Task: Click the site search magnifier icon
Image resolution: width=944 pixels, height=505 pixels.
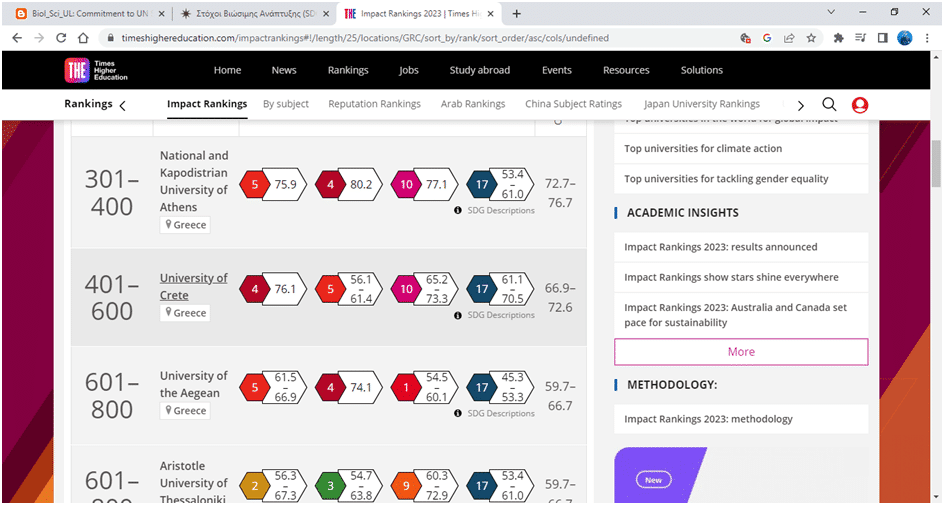Action: pyautogui.click(x=829, y=104)
